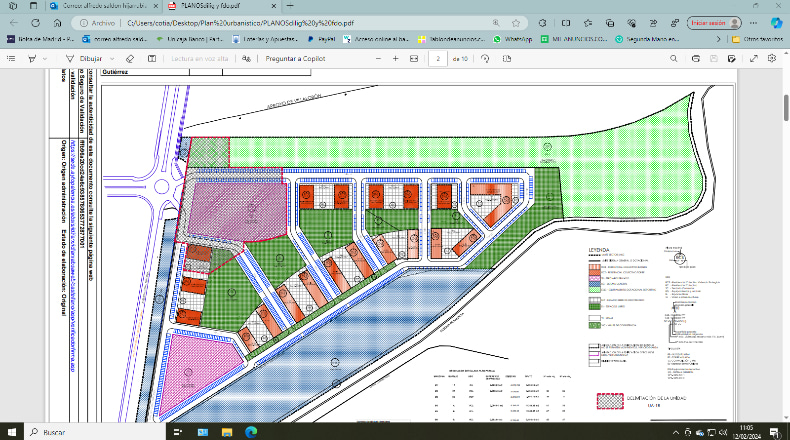790x440 pixels.
Task: Toggle the highlighter tool
Action: coord(32,58)
